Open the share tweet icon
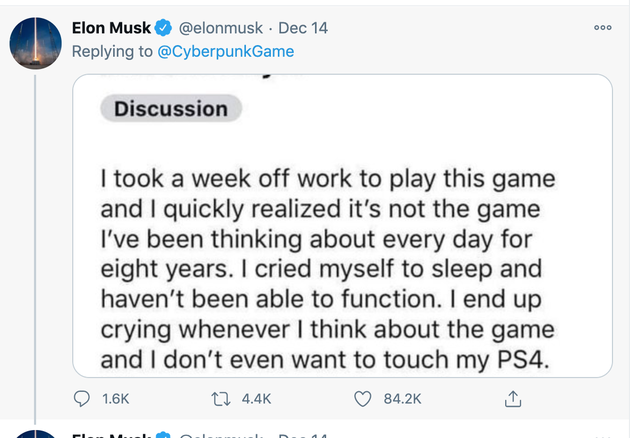This screenshot has width=630, height=438. [513, 399]
